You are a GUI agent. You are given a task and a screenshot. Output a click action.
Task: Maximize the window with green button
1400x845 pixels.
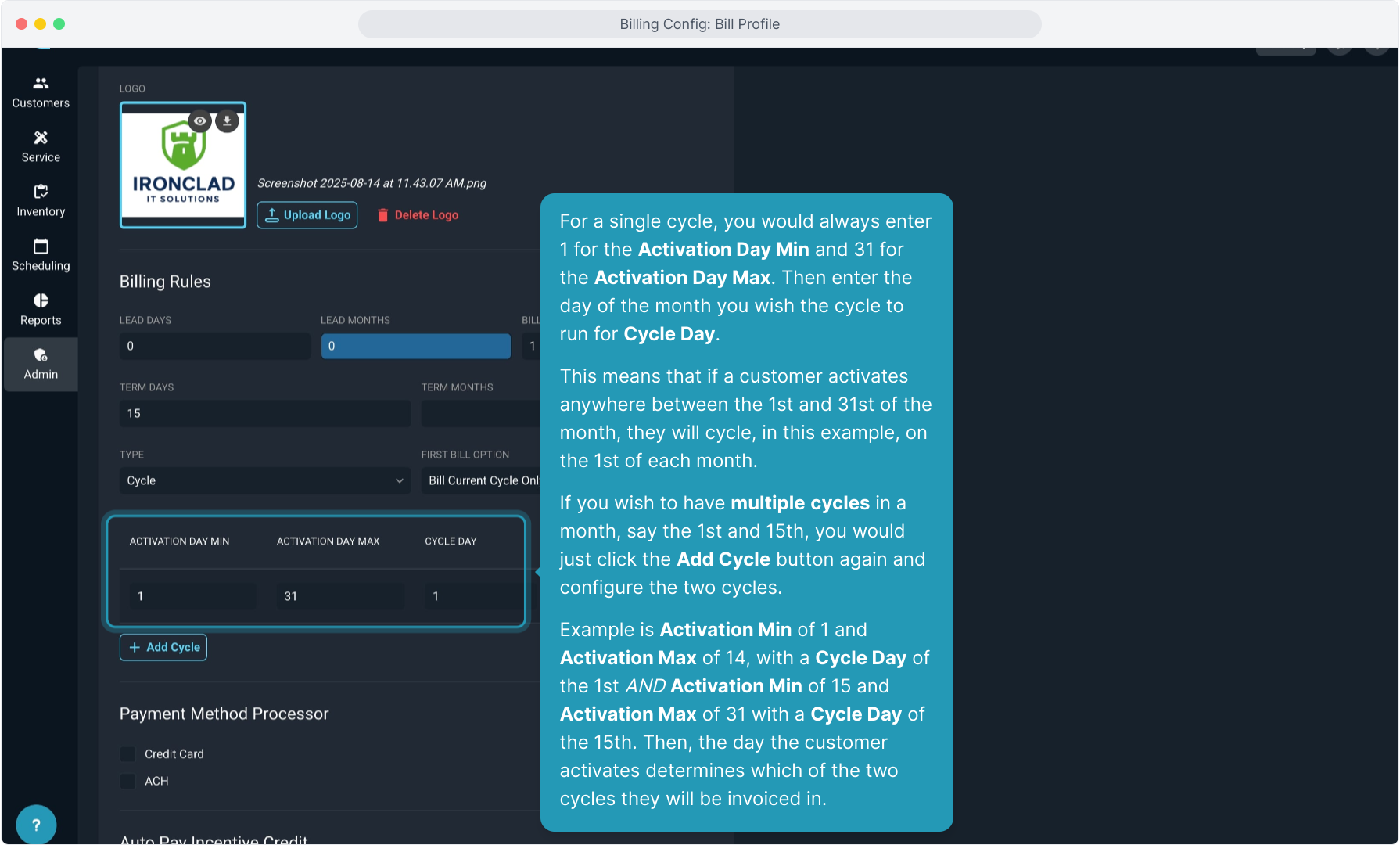[59, 24]
